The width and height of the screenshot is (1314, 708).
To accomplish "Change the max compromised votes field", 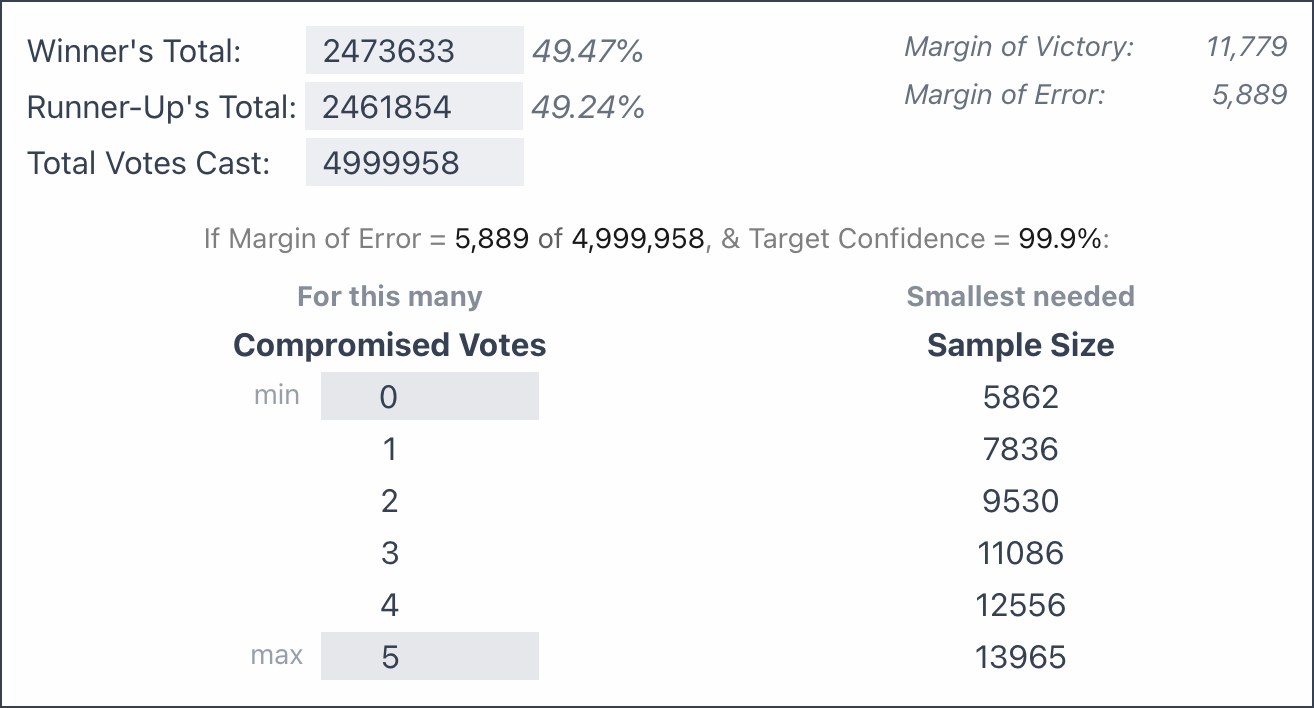I will coord(430,656).
